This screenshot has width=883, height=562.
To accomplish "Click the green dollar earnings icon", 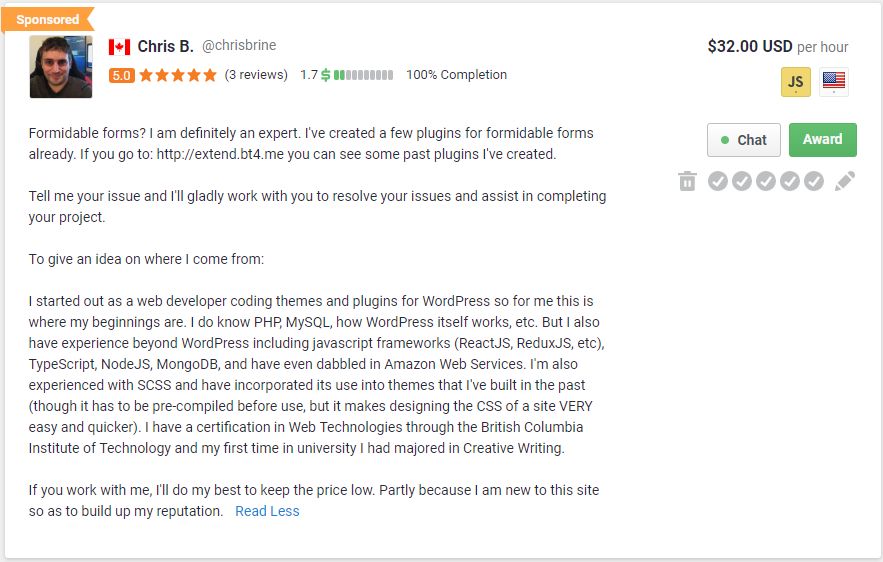I will pos(326,75).
